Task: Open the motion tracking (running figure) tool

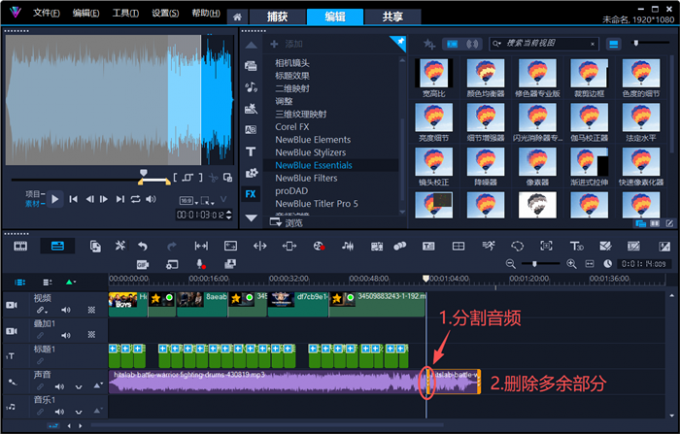Action: (489, 246)
